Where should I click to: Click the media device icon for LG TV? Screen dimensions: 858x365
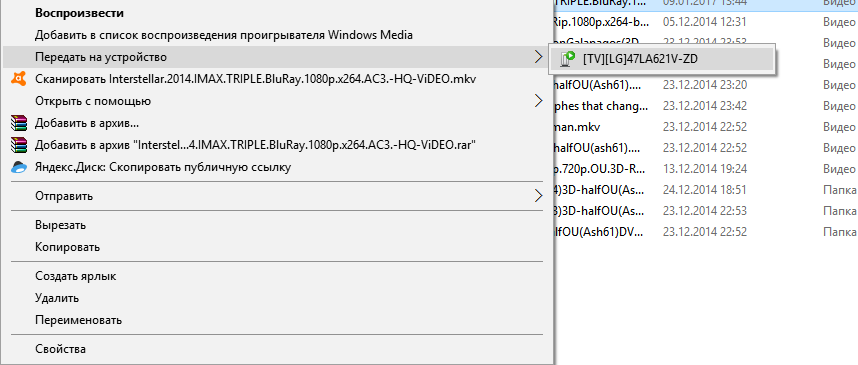click(568, 59)
